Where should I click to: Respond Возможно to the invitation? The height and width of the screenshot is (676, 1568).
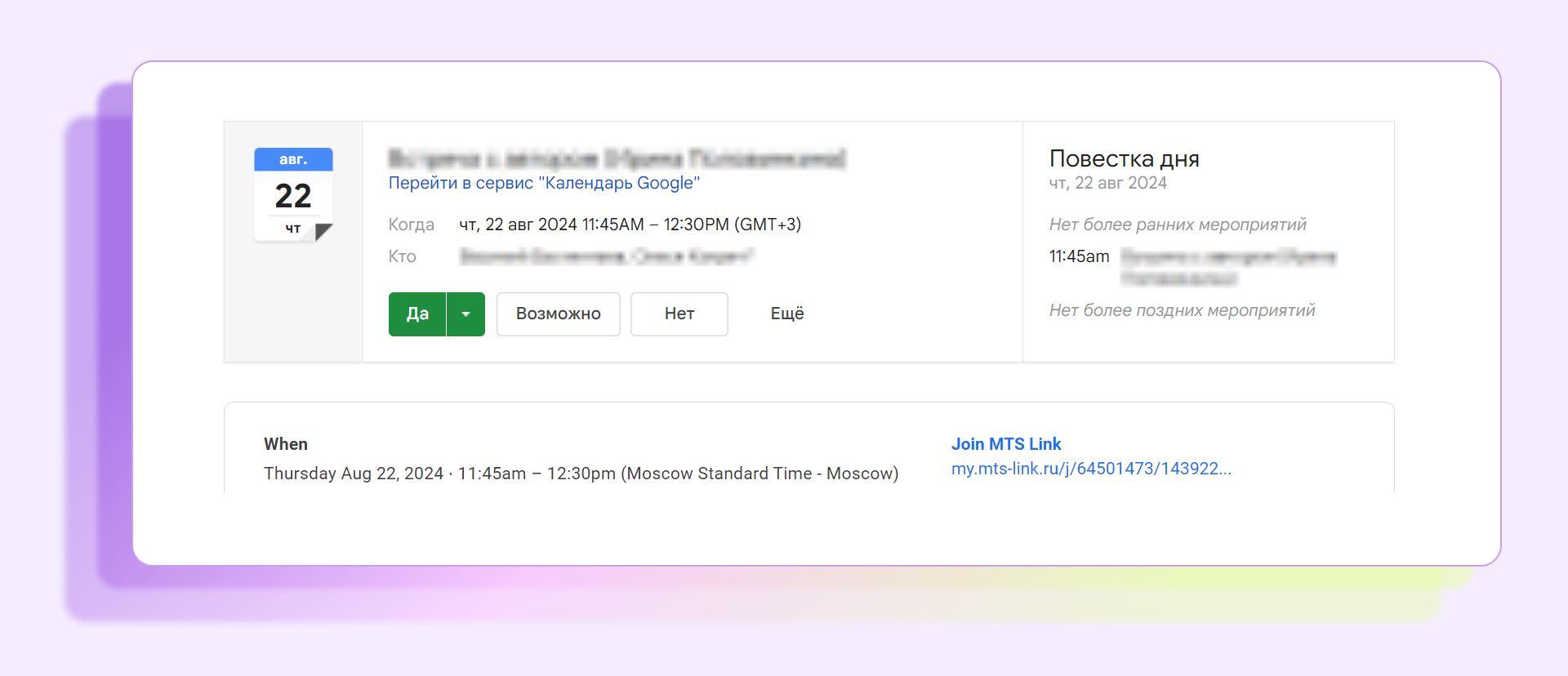click(559, 314)
